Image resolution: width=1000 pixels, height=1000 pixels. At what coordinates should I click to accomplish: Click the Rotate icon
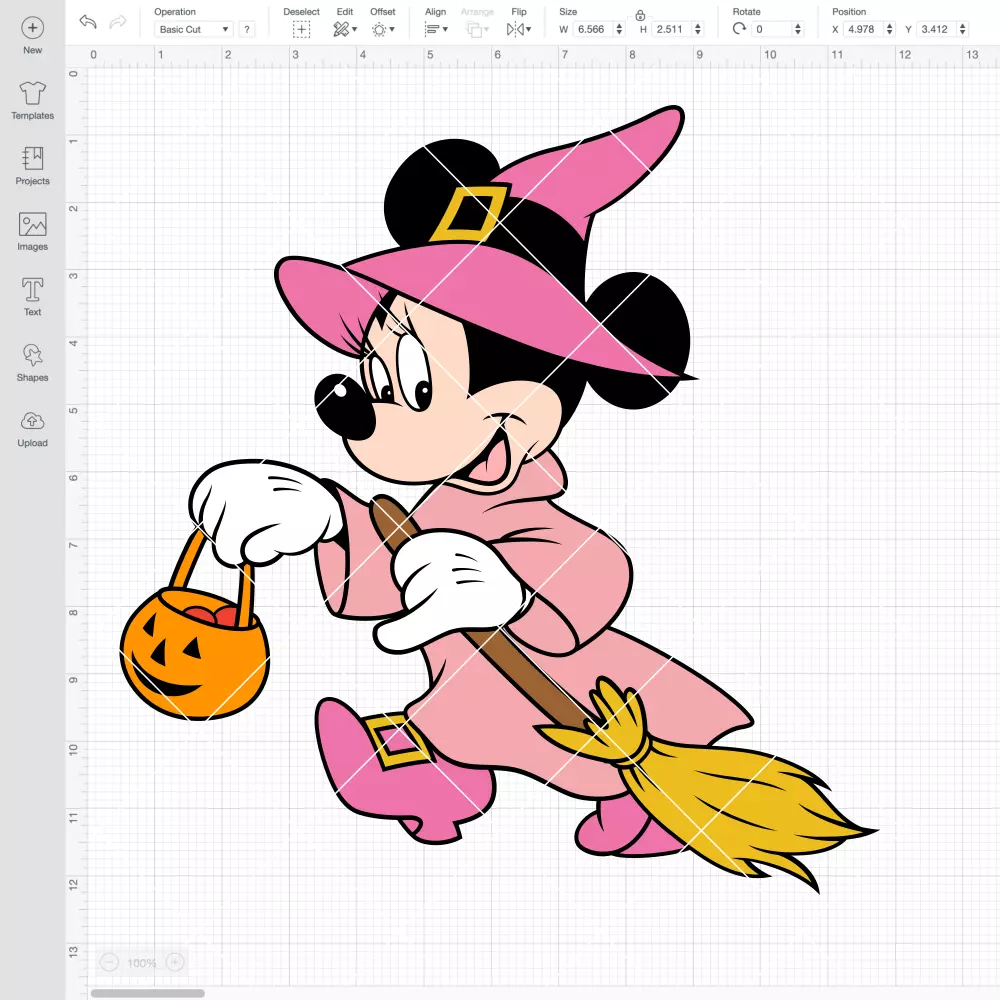tap(739, 29)
